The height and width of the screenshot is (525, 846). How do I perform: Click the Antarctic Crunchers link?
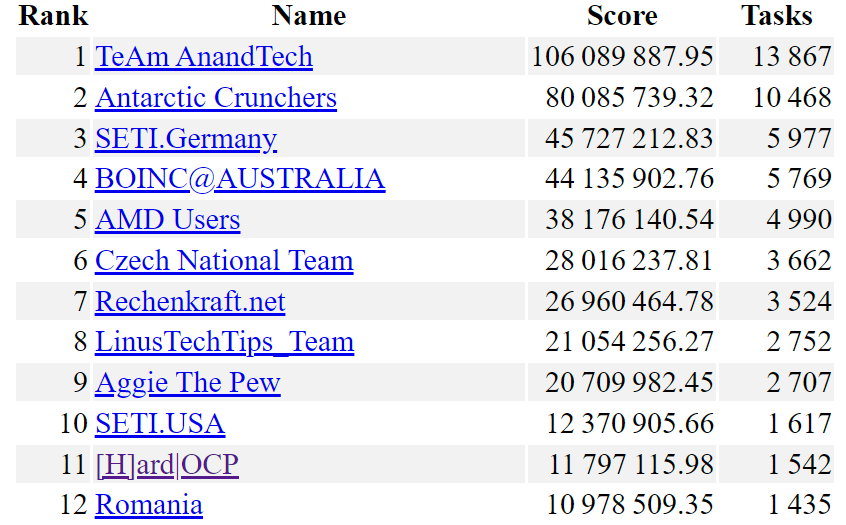(x=216, y=98)
